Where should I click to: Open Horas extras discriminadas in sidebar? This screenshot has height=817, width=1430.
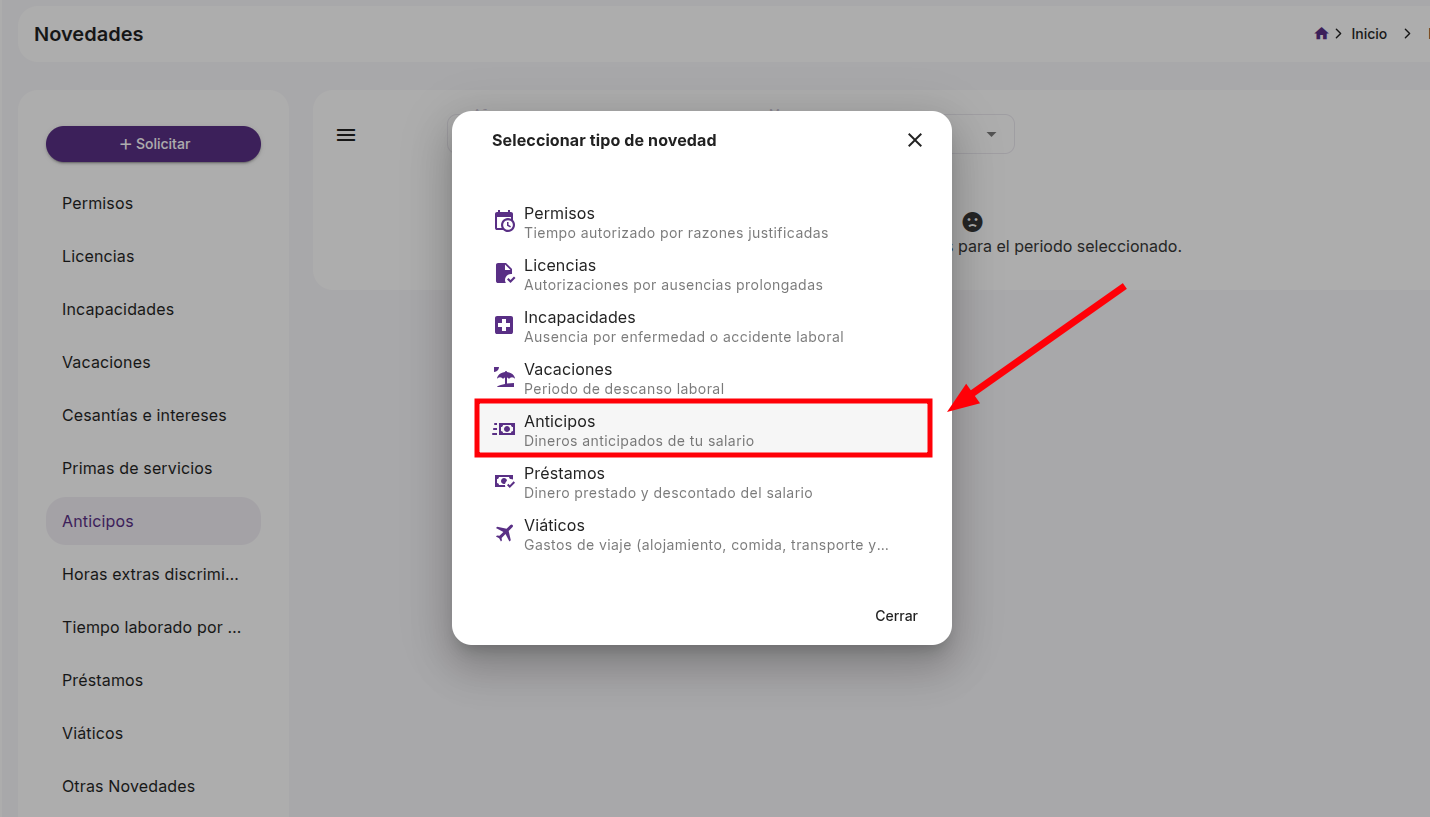(154, 574)
